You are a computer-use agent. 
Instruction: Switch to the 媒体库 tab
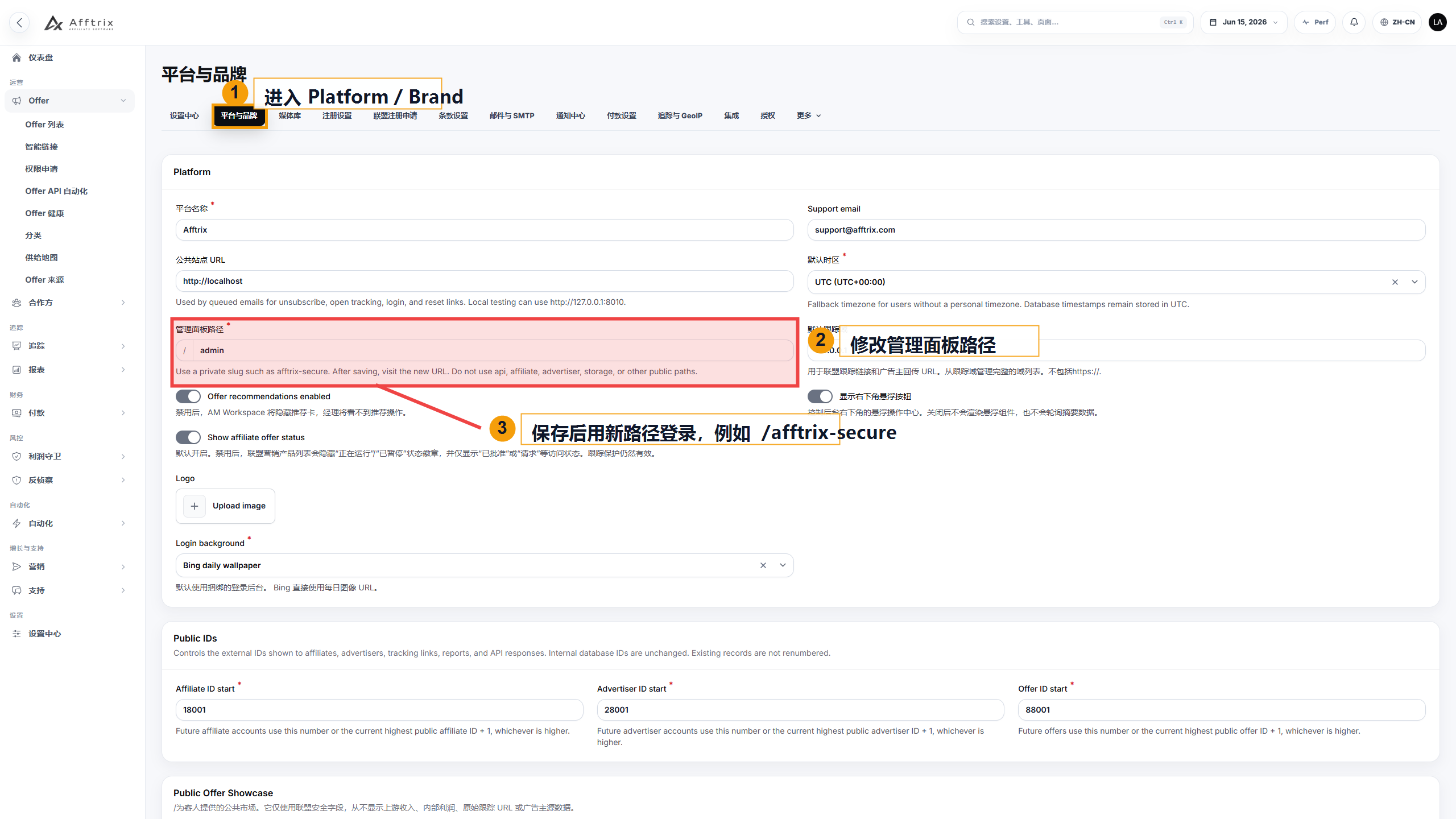(290, 115)
